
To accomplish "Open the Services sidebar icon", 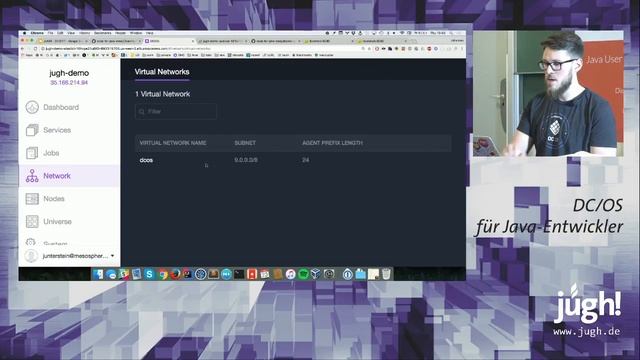I will click(x=32, y=130).
